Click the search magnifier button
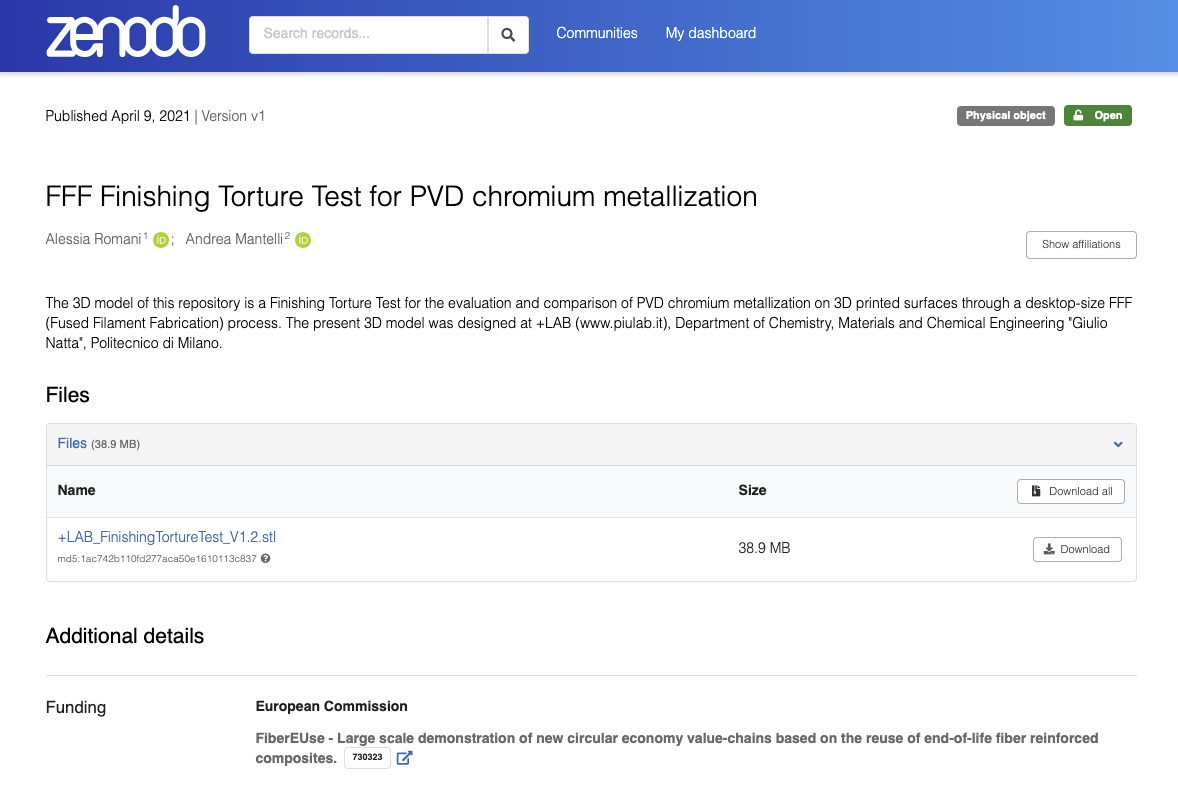The width and height of the screenshot is (1178, 796). coord(509,35)
